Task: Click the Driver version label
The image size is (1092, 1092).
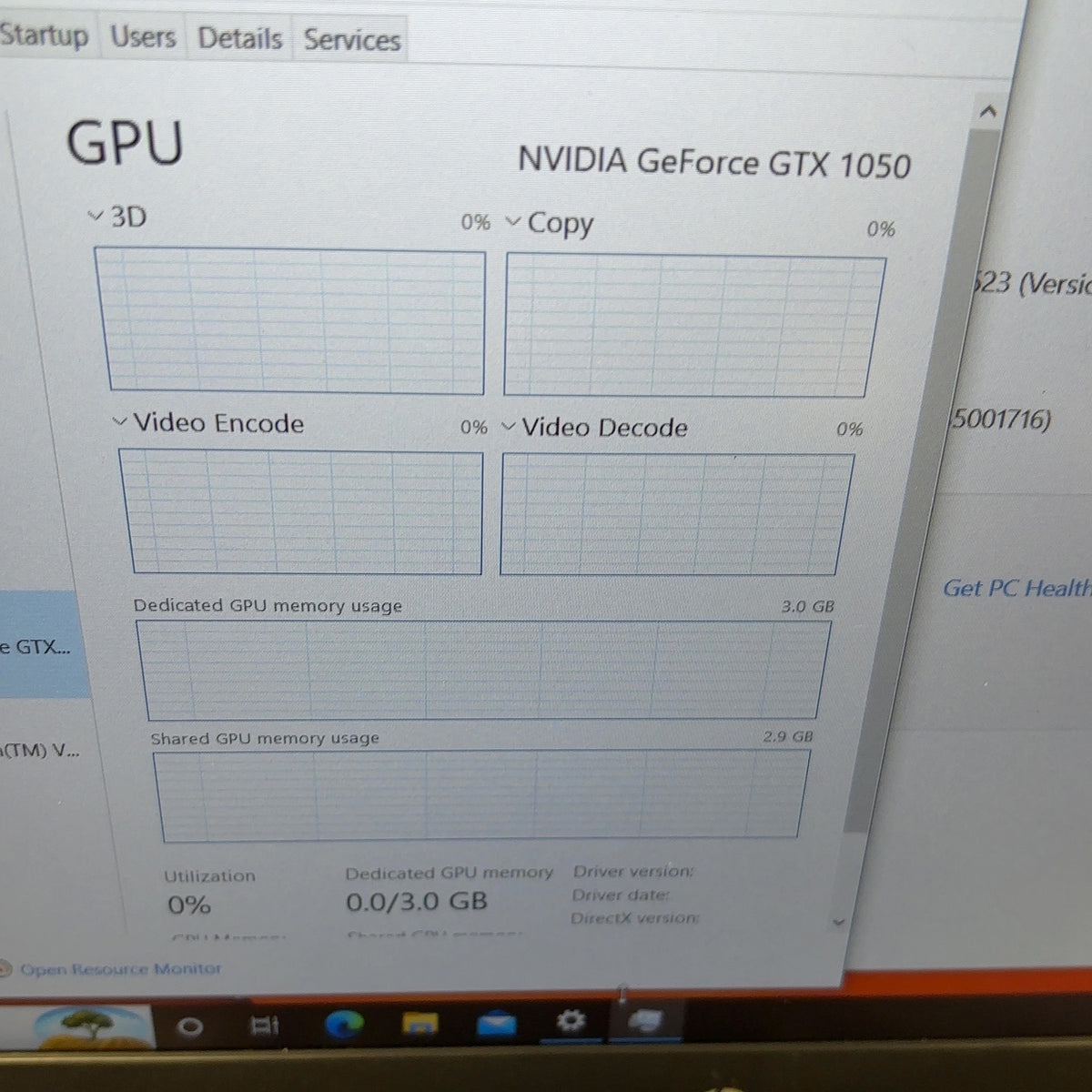Action: tap(633, 871)
